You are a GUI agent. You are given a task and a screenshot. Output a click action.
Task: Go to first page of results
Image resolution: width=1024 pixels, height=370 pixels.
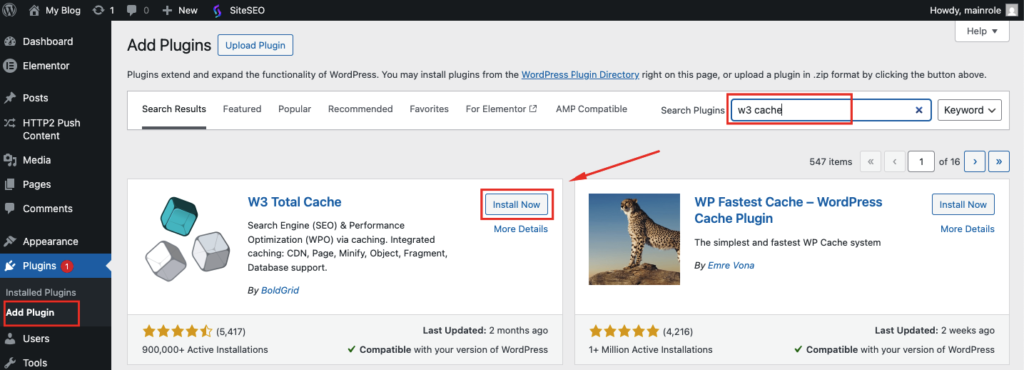870,162
